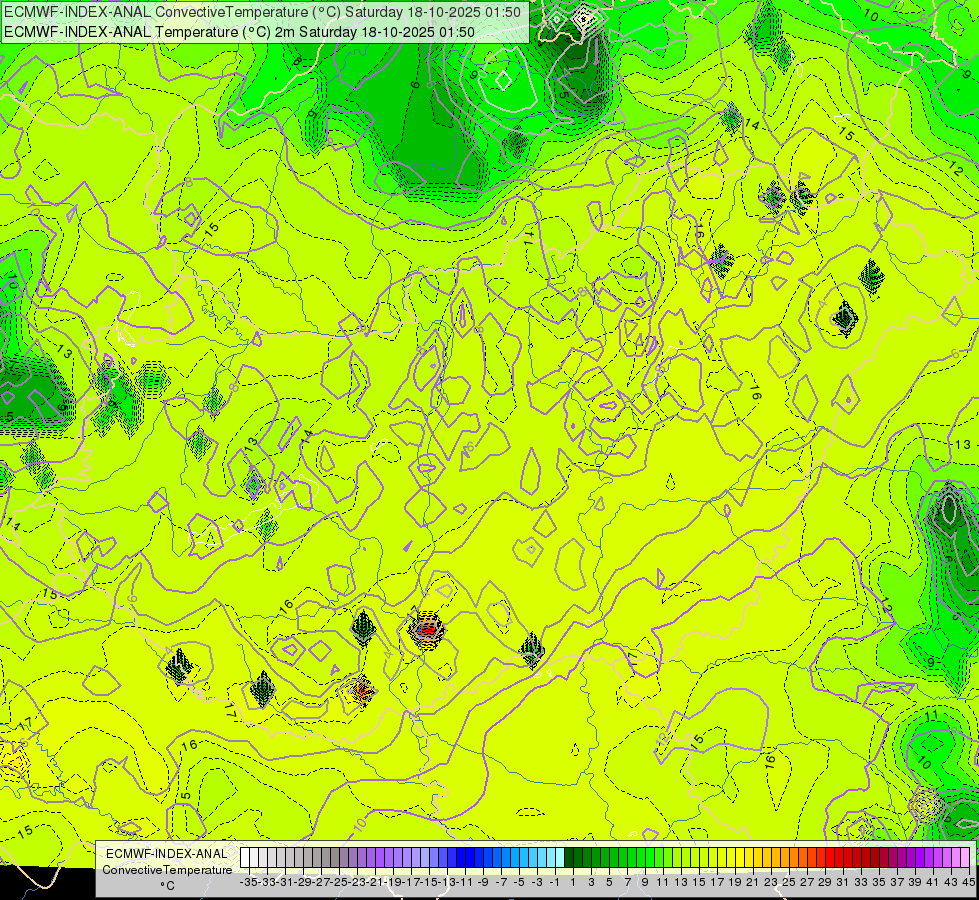Click the '37' legend value

[x=897, y=882]
